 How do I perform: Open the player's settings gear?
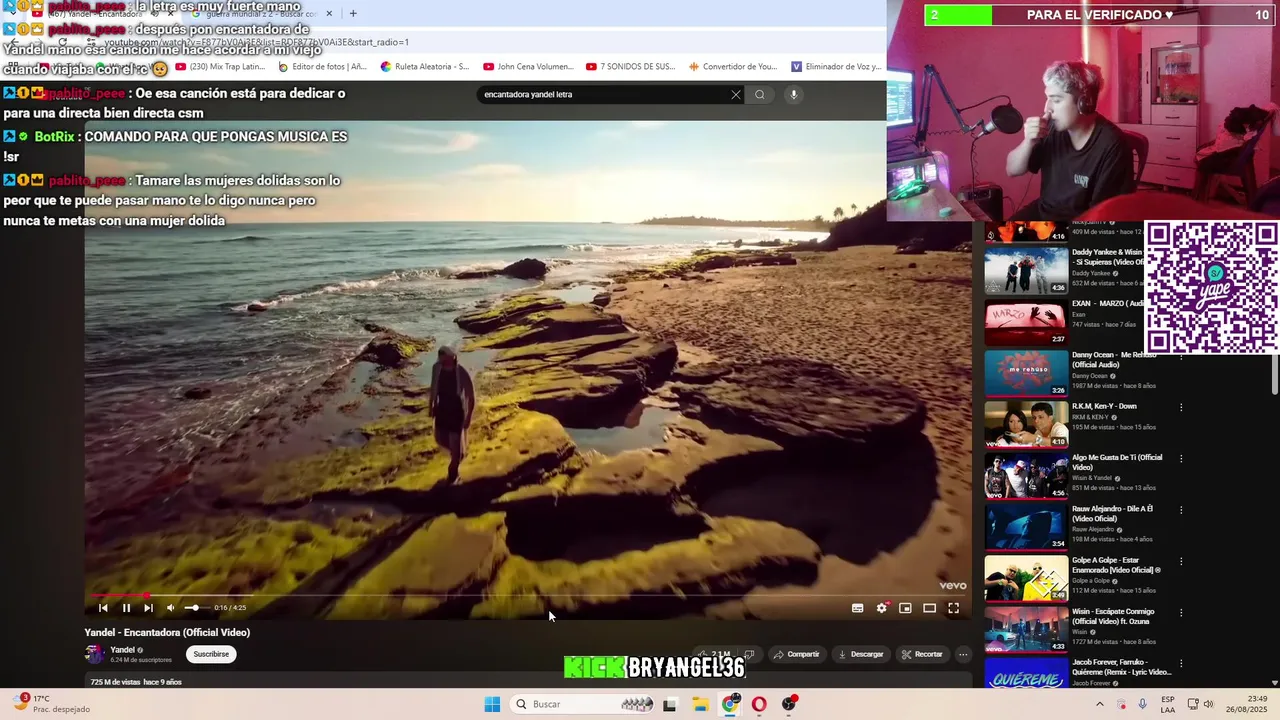(881, 608)
